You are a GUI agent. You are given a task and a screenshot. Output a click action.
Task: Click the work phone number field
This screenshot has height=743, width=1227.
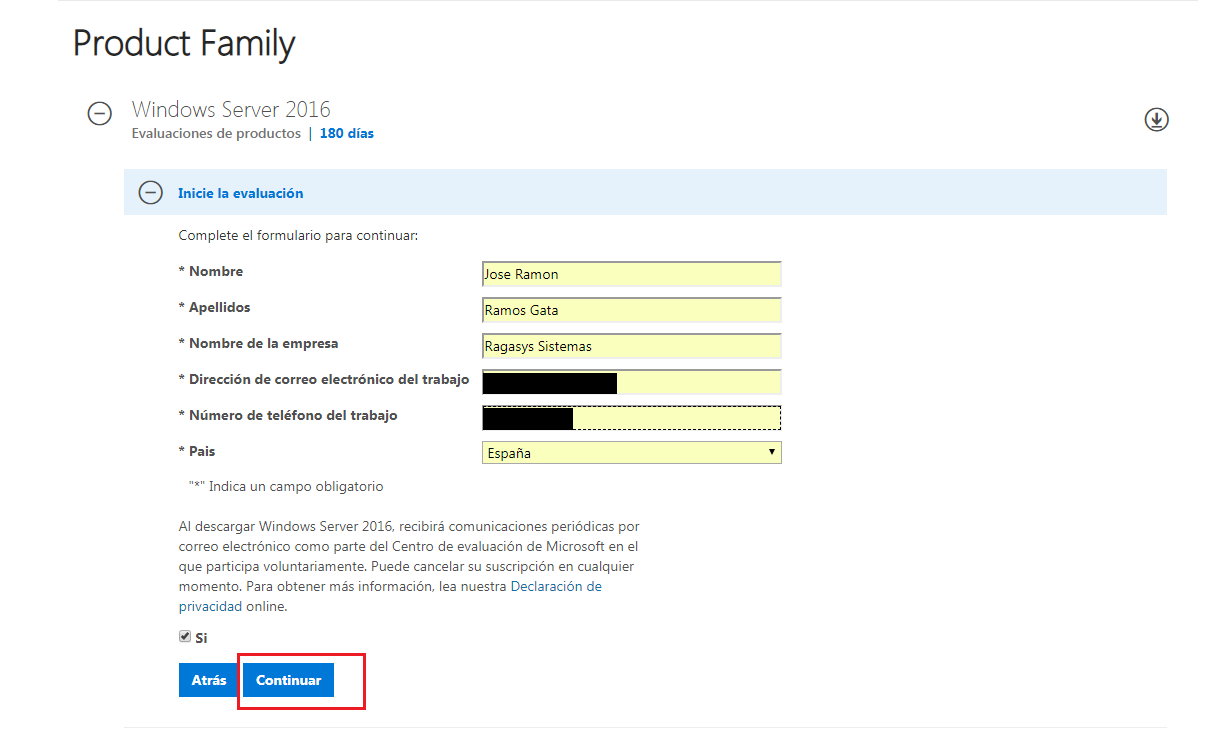click(631, 417)
